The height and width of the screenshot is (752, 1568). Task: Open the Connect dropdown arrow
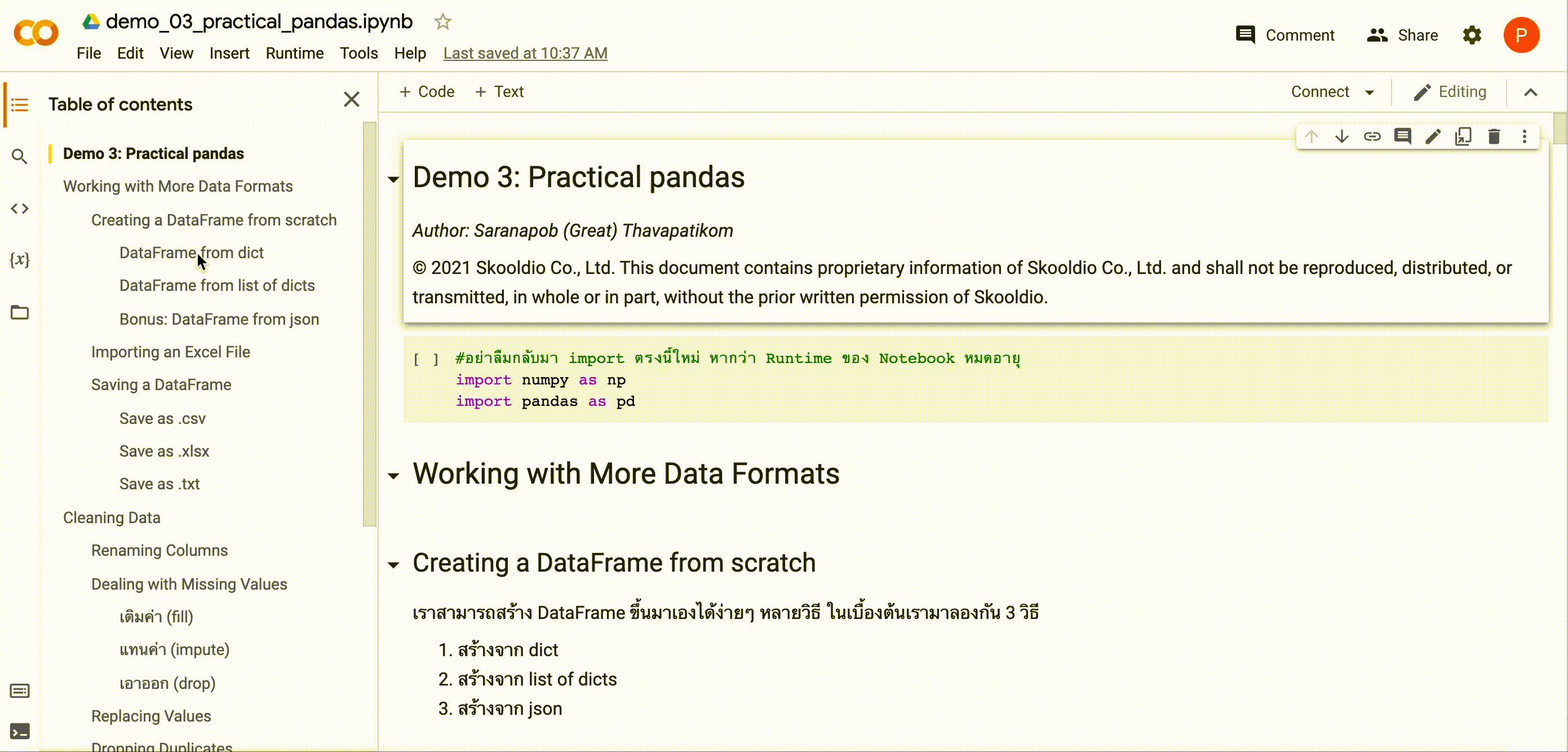coord(1370,92)
